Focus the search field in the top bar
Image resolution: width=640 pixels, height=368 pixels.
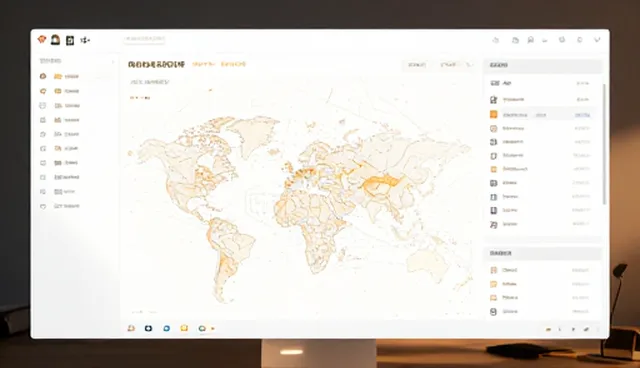(x=144, y=39)
